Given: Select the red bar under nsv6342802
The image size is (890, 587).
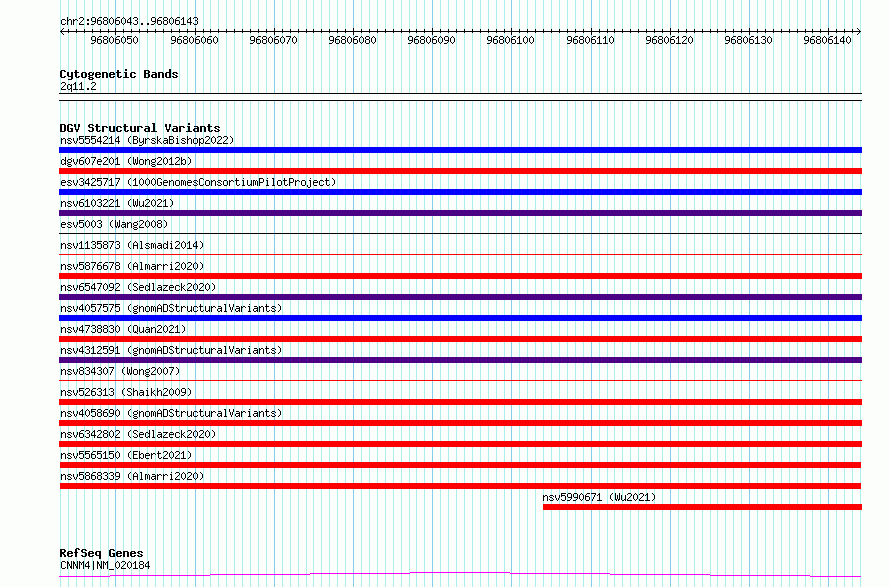Looking at the screenshot, I should coord(460,444).
